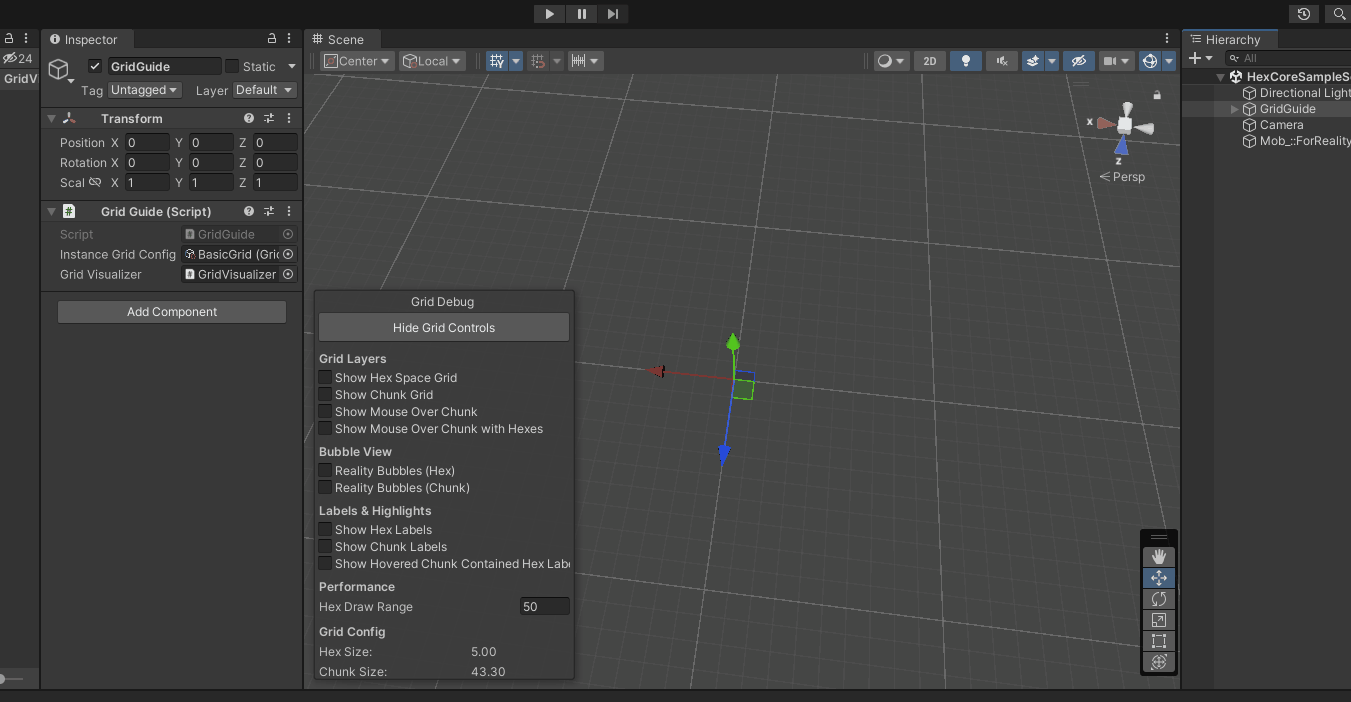Toggle scene lighting lightbulb icon
The image size is (1351, 702).
point(965,61)
